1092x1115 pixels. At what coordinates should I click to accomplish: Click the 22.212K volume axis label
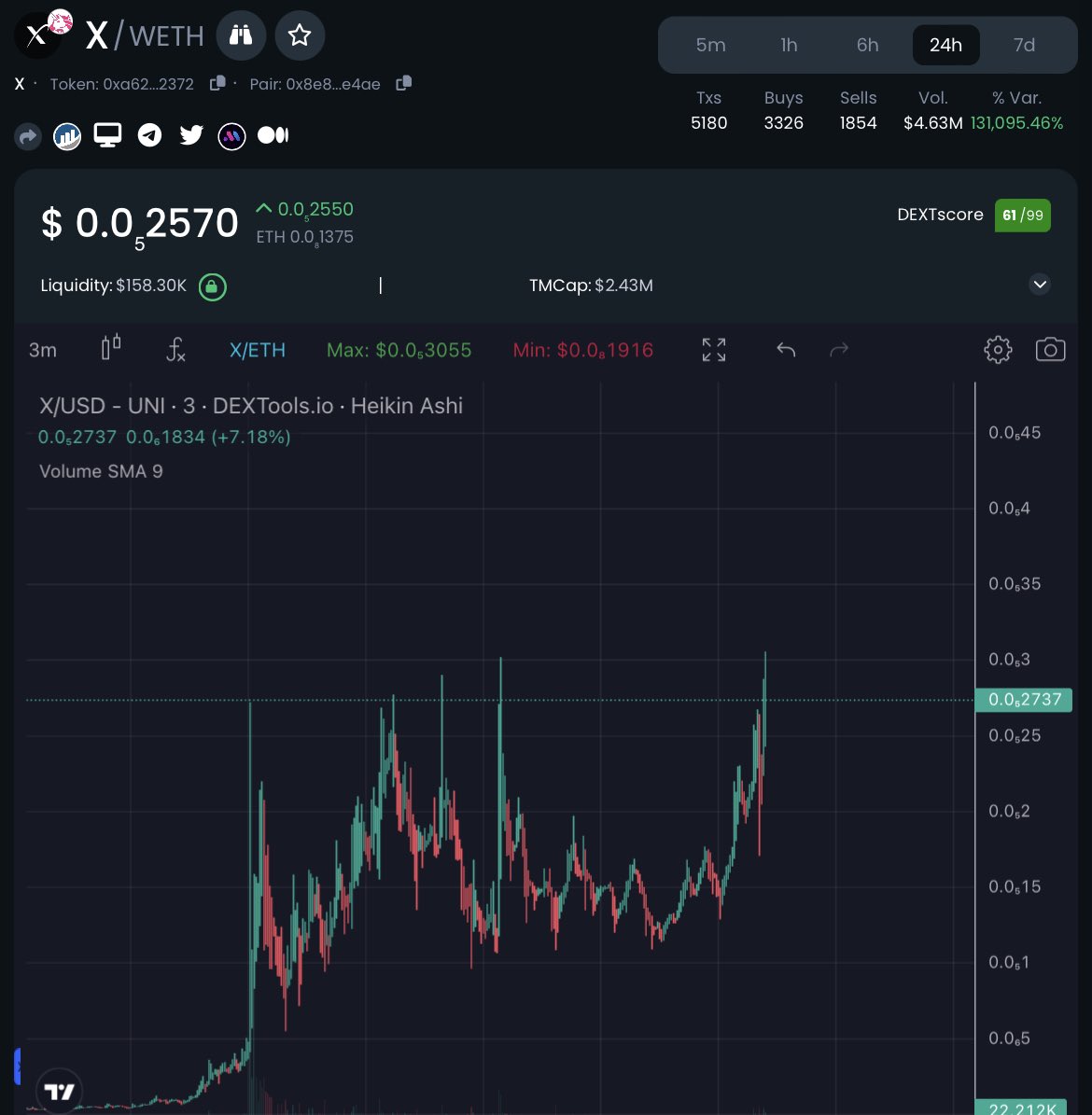(x=1021, y=1108)
